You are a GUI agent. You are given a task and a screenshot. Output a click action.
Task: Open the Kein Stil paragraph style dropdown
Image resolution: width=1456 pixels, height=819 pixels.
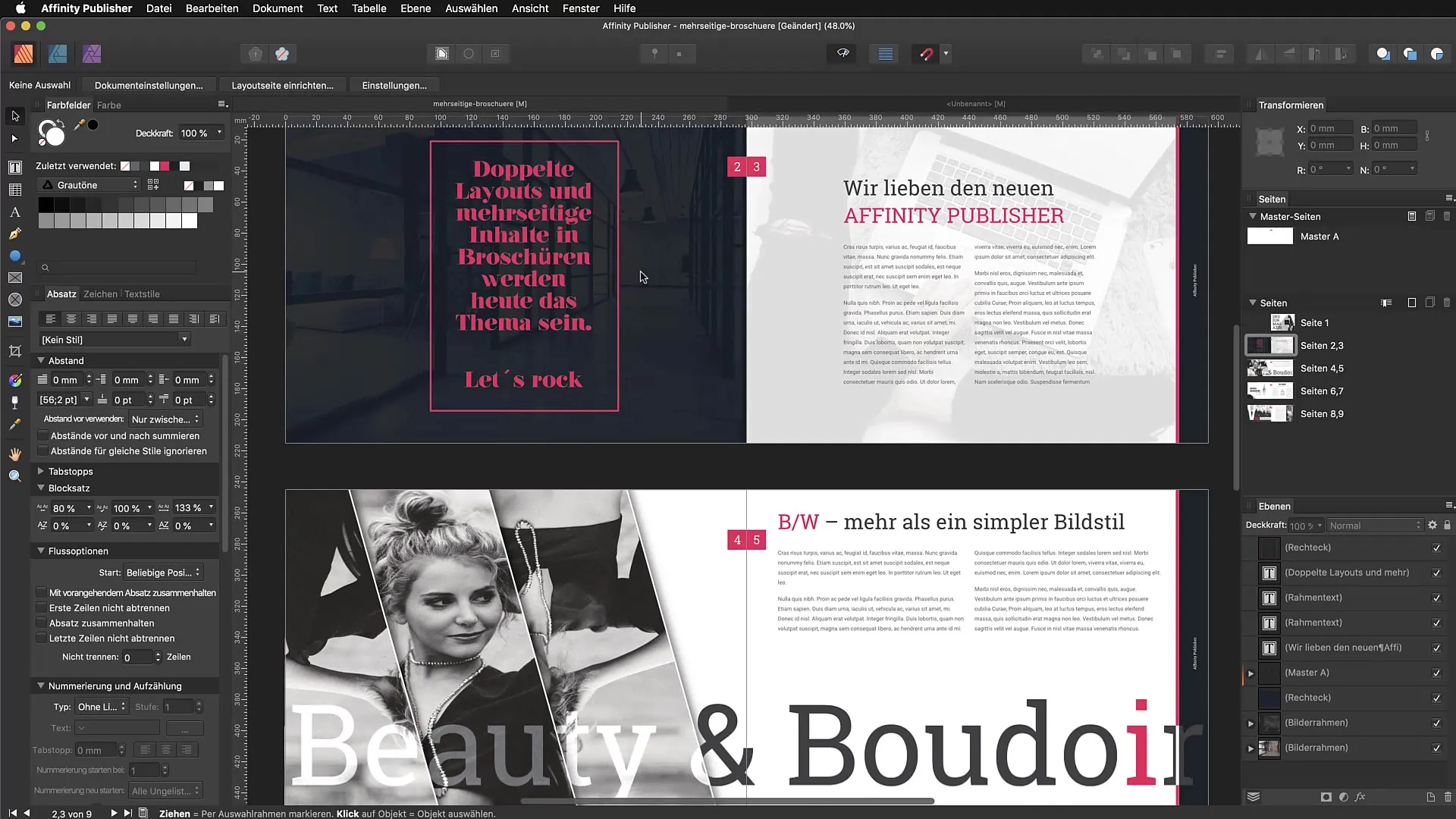[x=115, y=340]
